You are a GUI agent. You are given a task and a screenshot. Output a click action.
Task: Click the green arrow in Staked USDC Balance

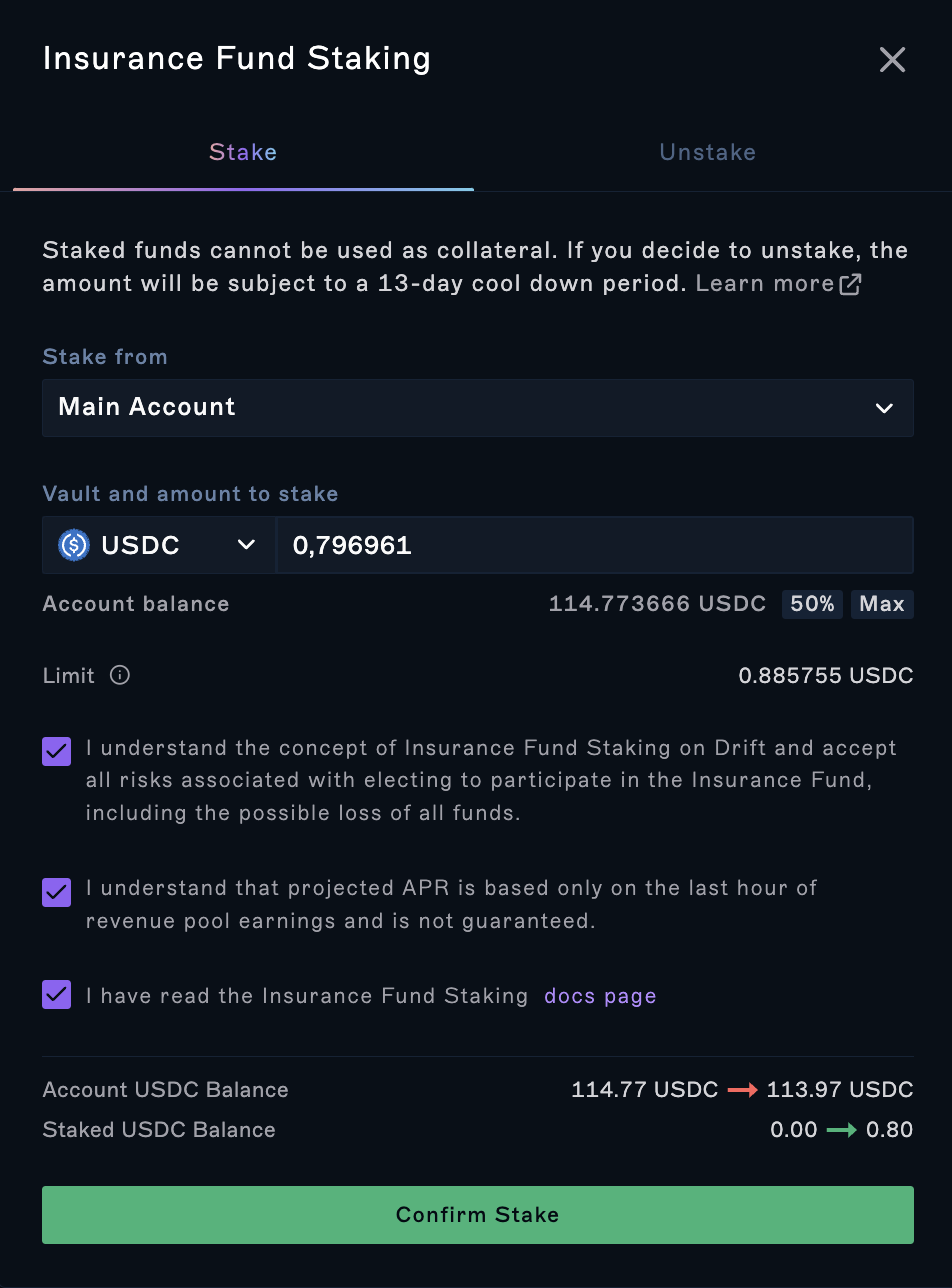click(842, 1130)
